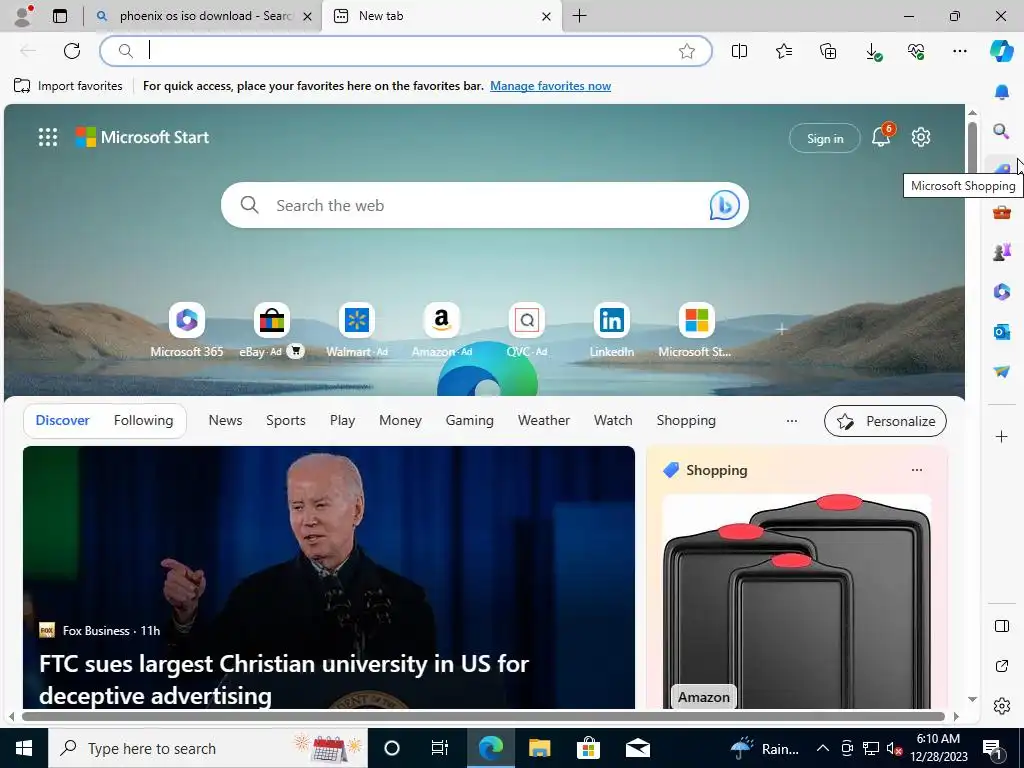Show more feed categories ellipsis
The width and height of the screenshot is (1024, 768).
click(x=792, y=421)
